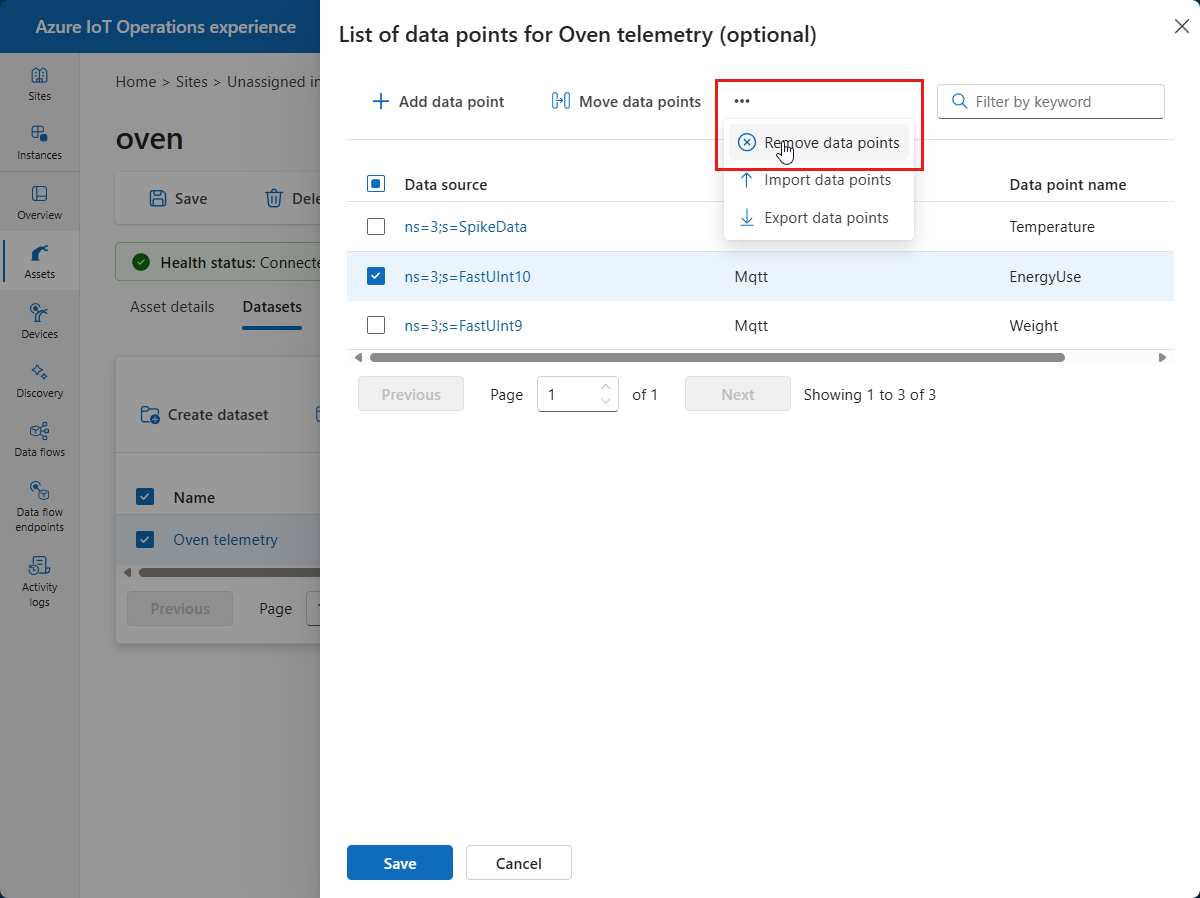Viewport: 1200px width, 898px height.
Task: Click the Remove data points circle-x icon
Action: (x=746, y=143)
